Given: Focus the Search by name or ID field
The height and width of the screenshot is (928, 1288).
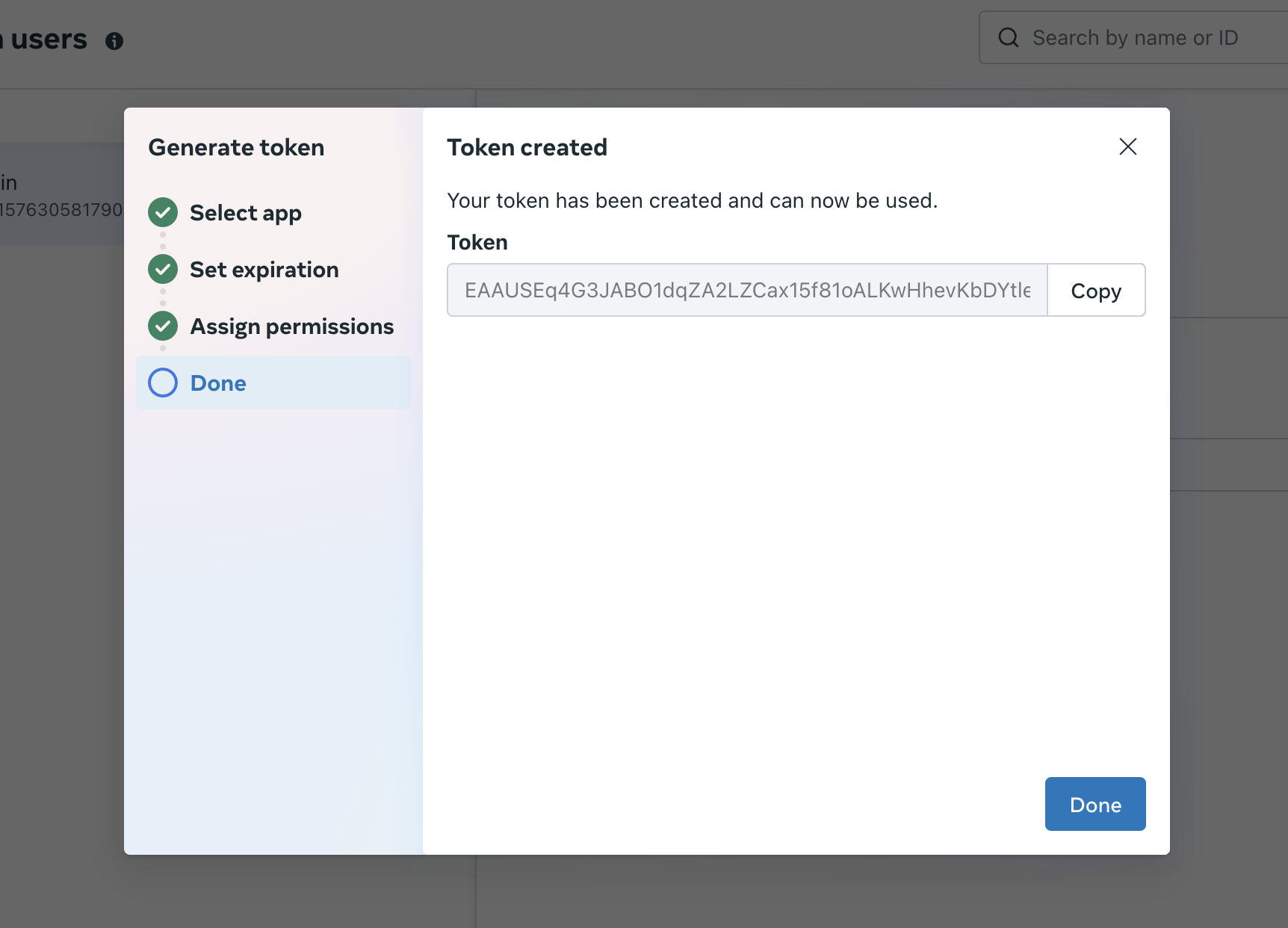Looking at the screenshot, I should click(1133, 37).
